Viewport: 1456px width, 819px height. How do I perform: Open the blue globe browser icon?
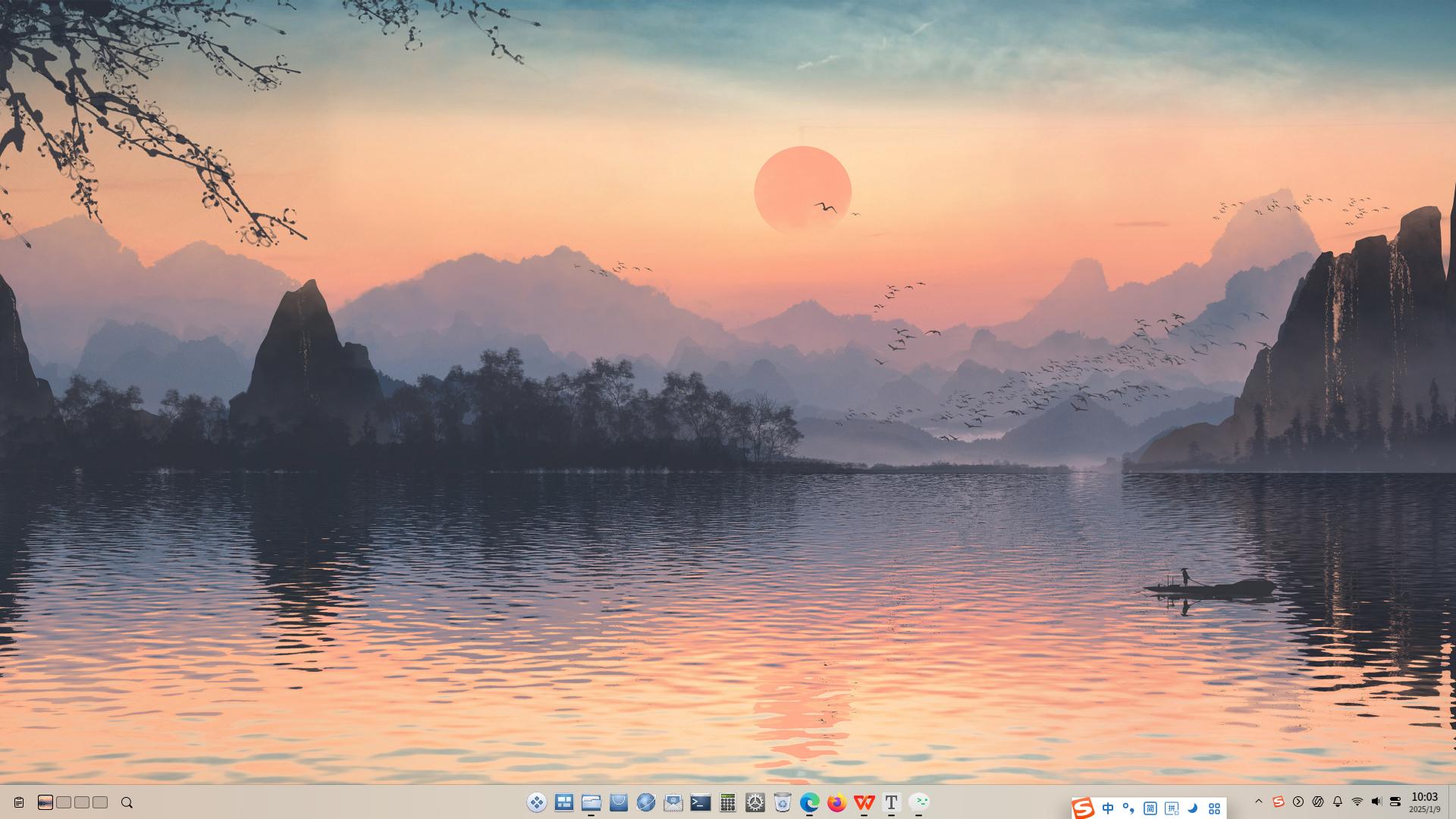[x=646, y=802]
